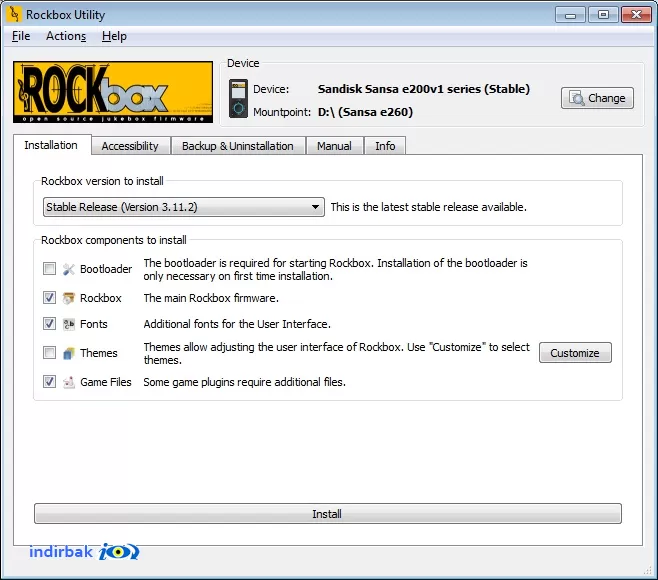Click the Rockbox firmware package icon
Screen dimensions: 658x580
tap(68, 298)
